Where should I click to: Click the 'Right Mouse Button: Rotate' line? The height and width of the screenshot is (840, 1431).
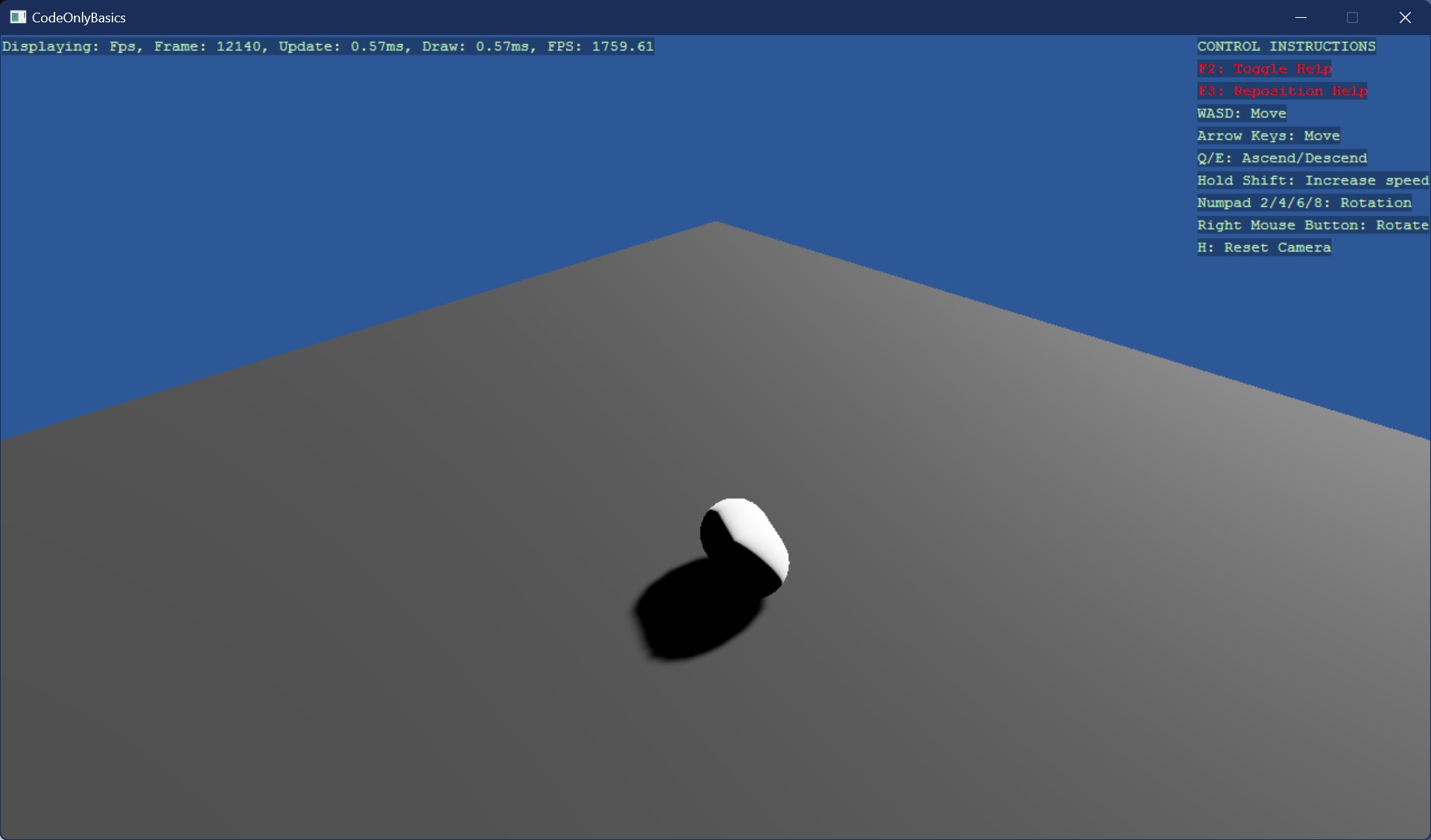click(x=1313, y=225)
